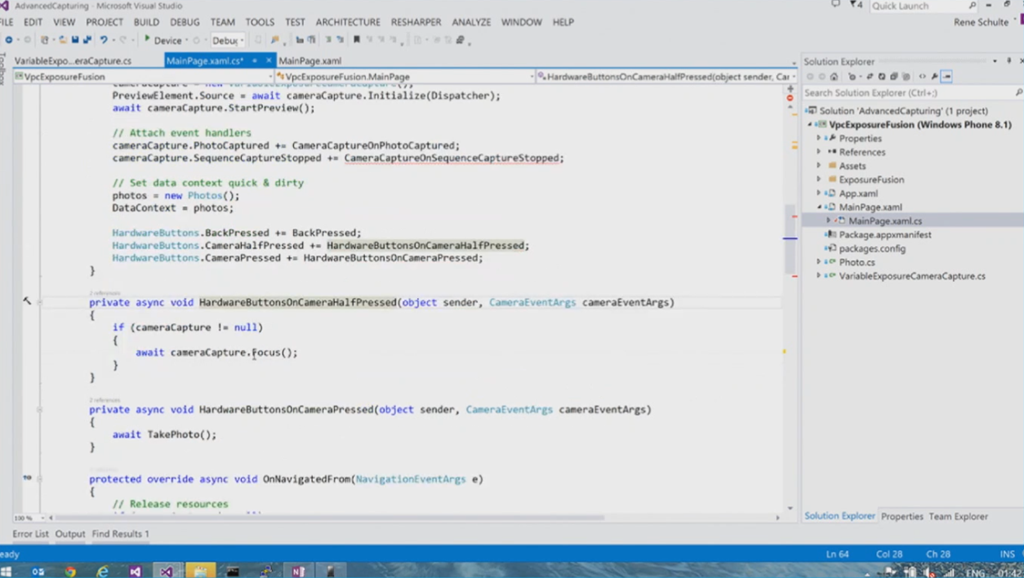1024x578 pixels.
Task: Switch to the Team Explorer tab
Action: click(x=958, y=517)
